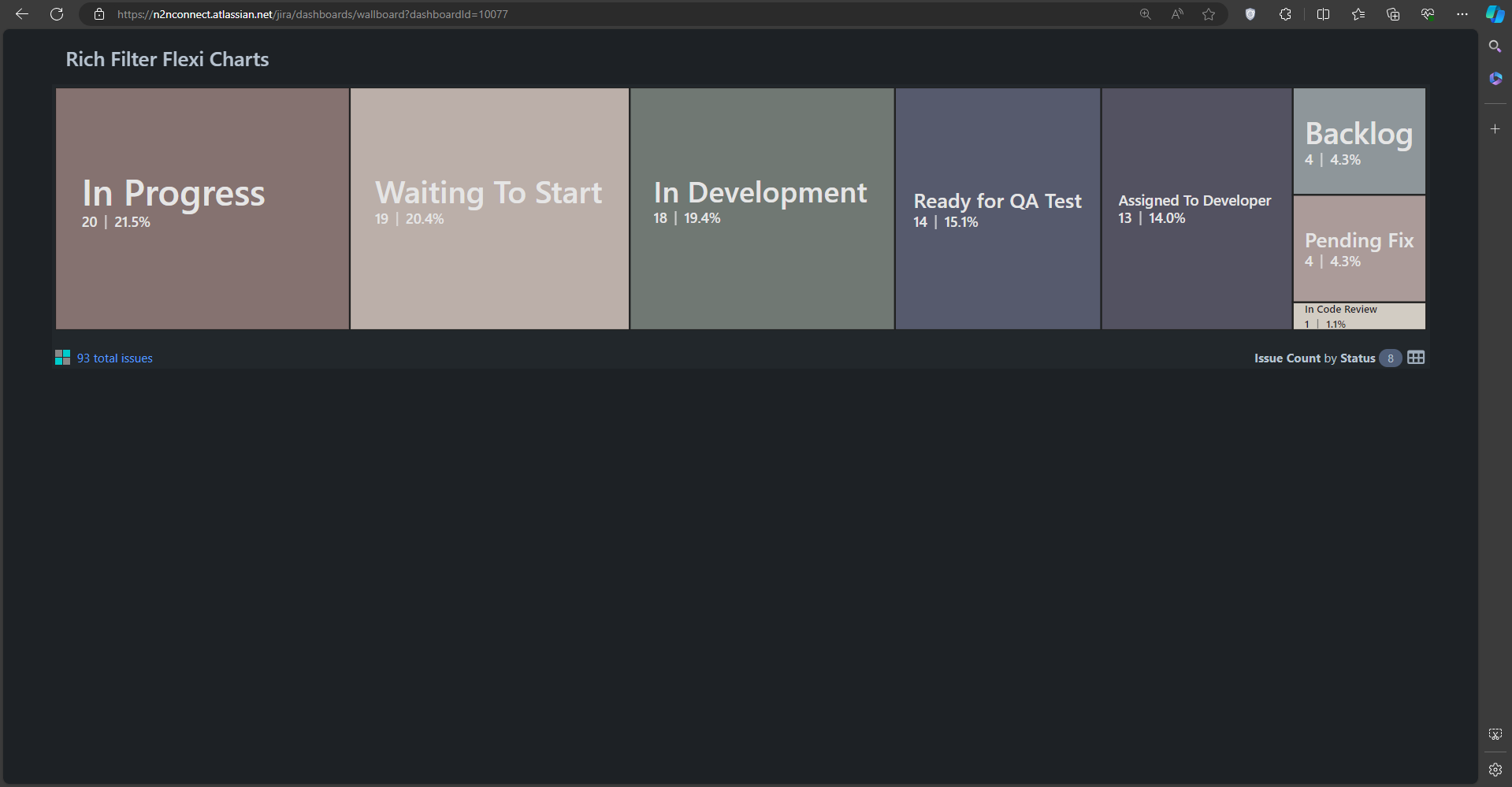This screenshot has width=1512, height=787.
Task: Click the grid view icon beside Status
Action: coord(1415,358)
